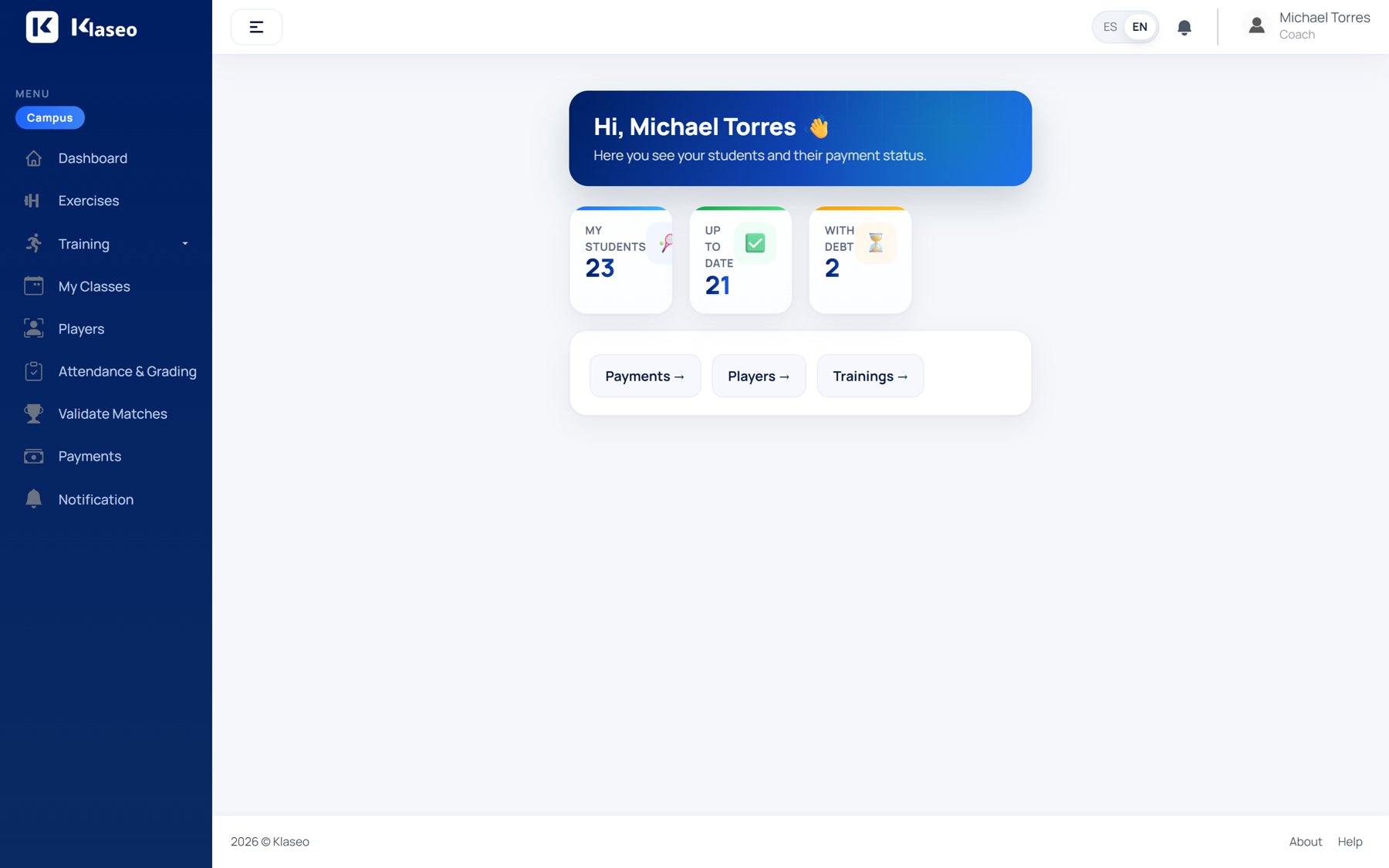Expand the Training submenu arrow
Screen dimensions: 1389x868
[x=185, y=244]
